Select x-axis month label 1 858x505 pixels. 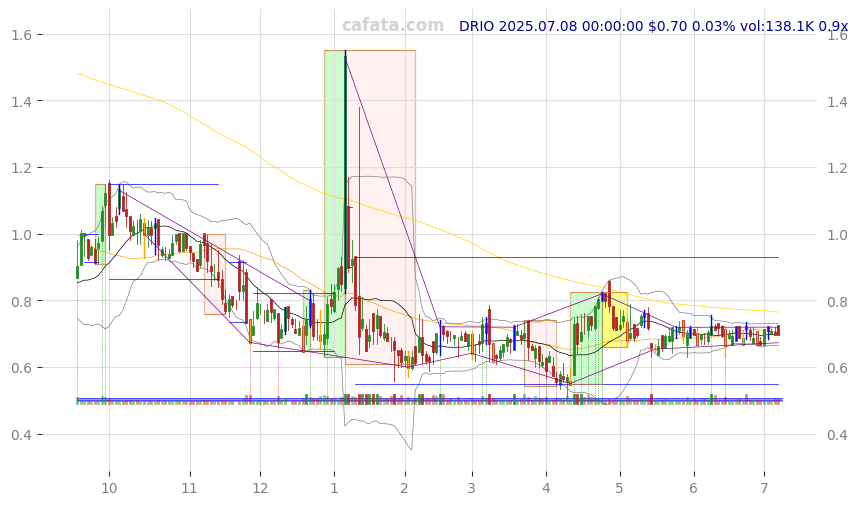[x=334, y=488]
